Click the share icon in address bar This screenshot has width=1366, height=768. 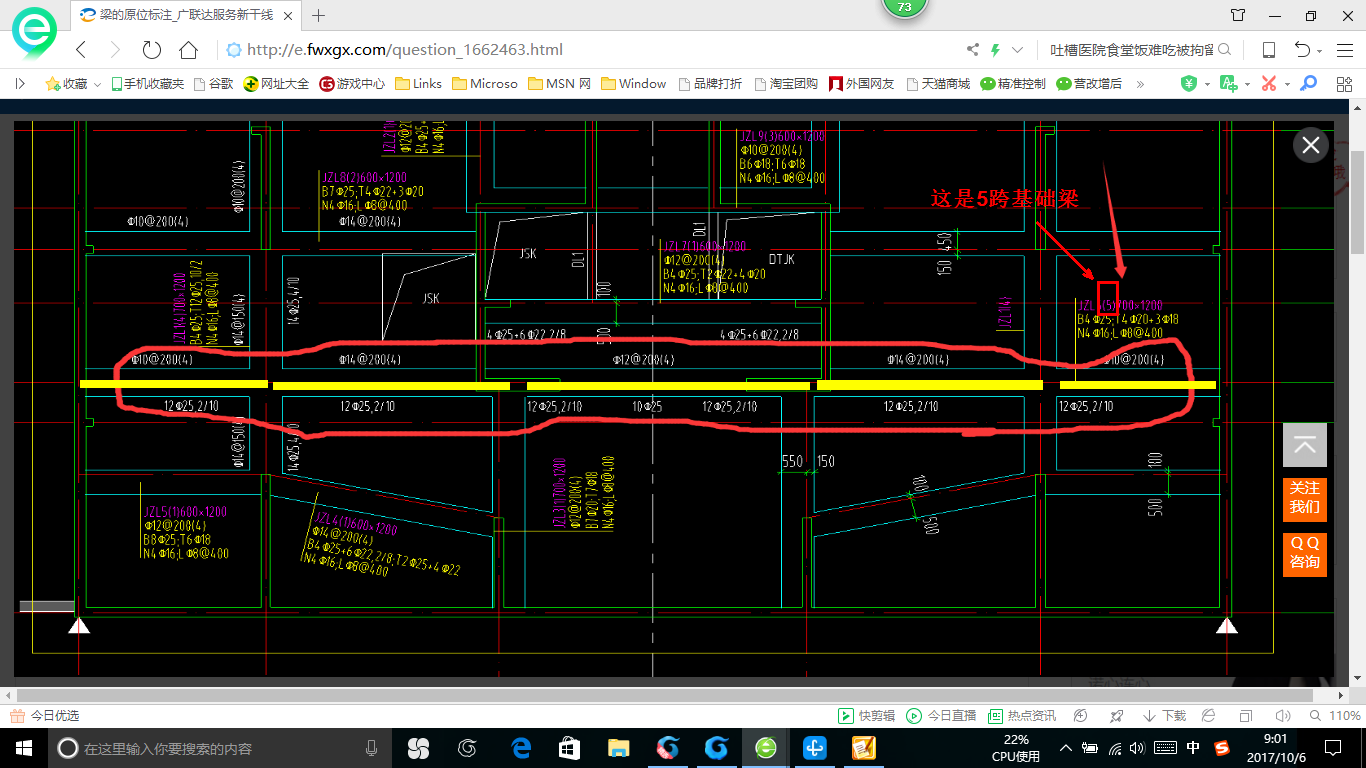click(973, 50)
